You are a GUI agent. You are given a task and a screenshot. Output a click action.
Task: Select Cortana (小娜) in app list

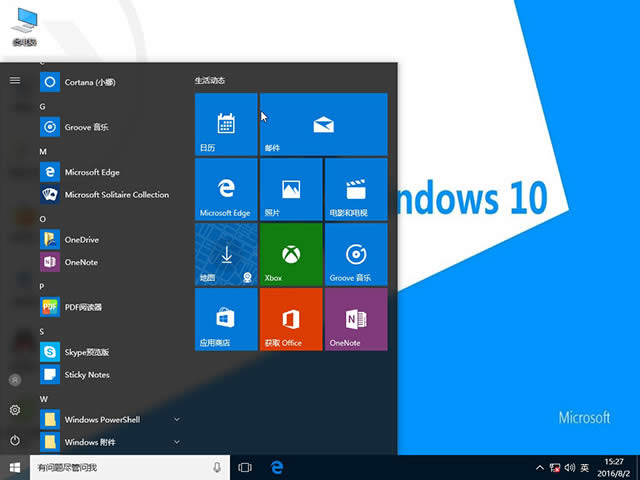coord(92,82)
